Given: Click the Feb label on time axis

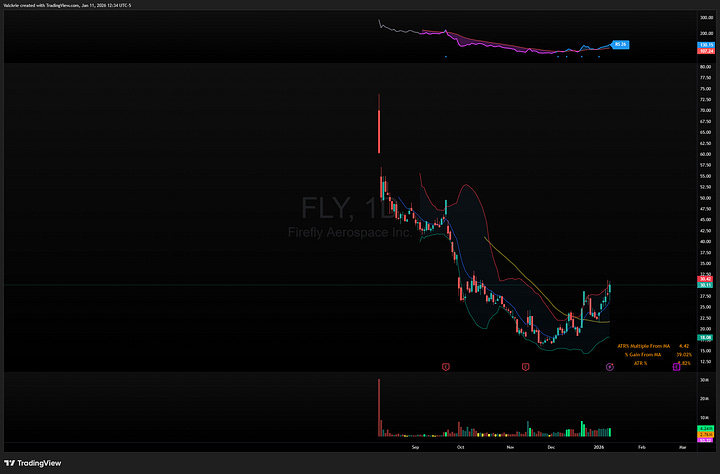Looking at the screenshot, I should point(641,447).
